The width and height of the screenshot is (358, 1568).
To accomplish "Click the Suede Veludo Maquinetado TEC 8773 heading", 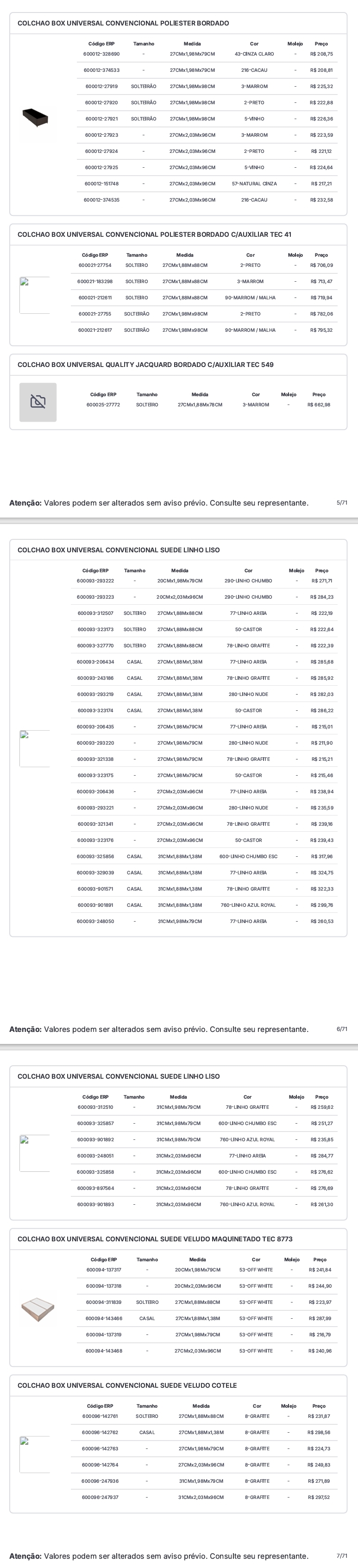I will click(x=155, y=1239).
